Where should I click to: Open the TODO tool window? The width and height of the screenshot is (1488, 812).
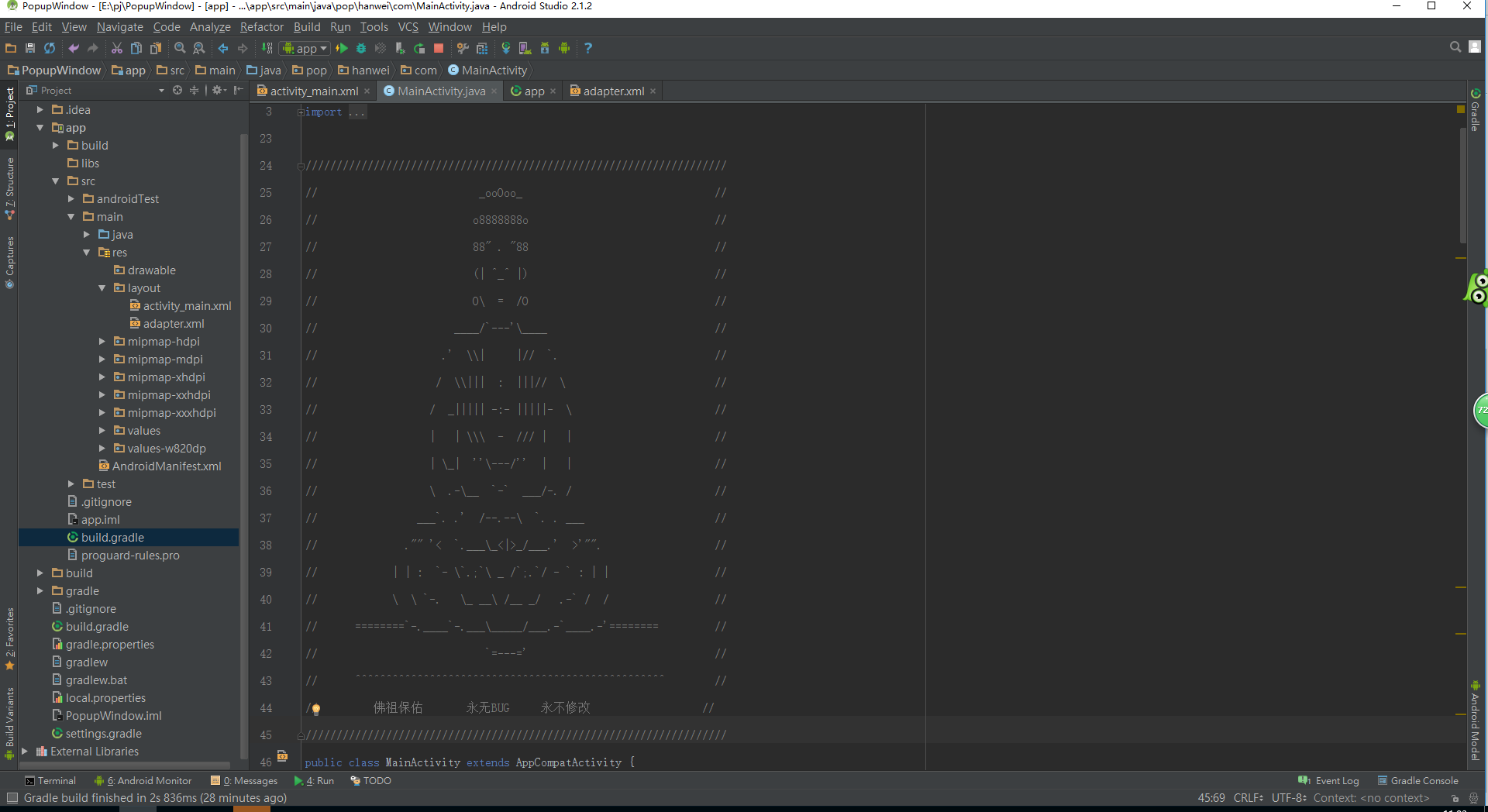tap(371, 781)
